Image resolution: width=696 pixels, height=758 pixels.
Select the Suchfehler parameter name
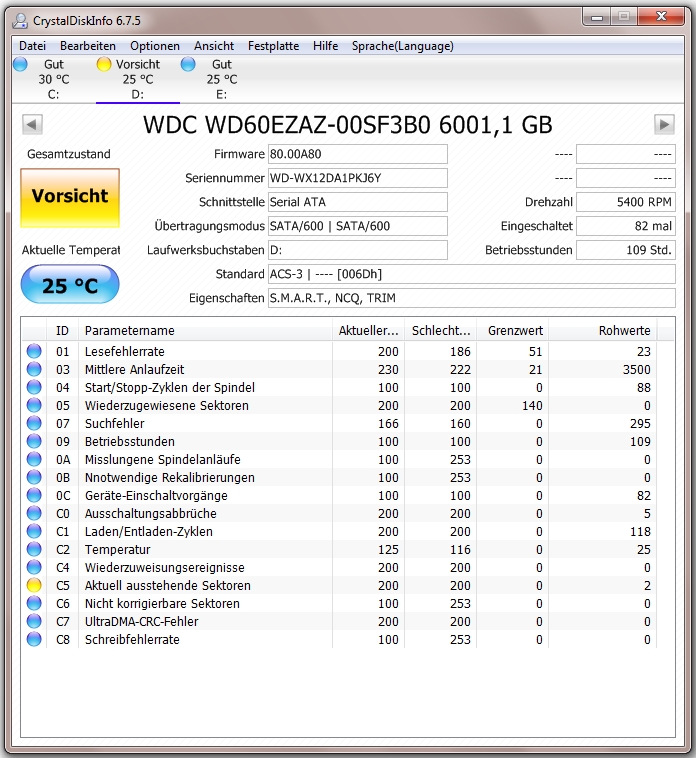click(115, 423)
